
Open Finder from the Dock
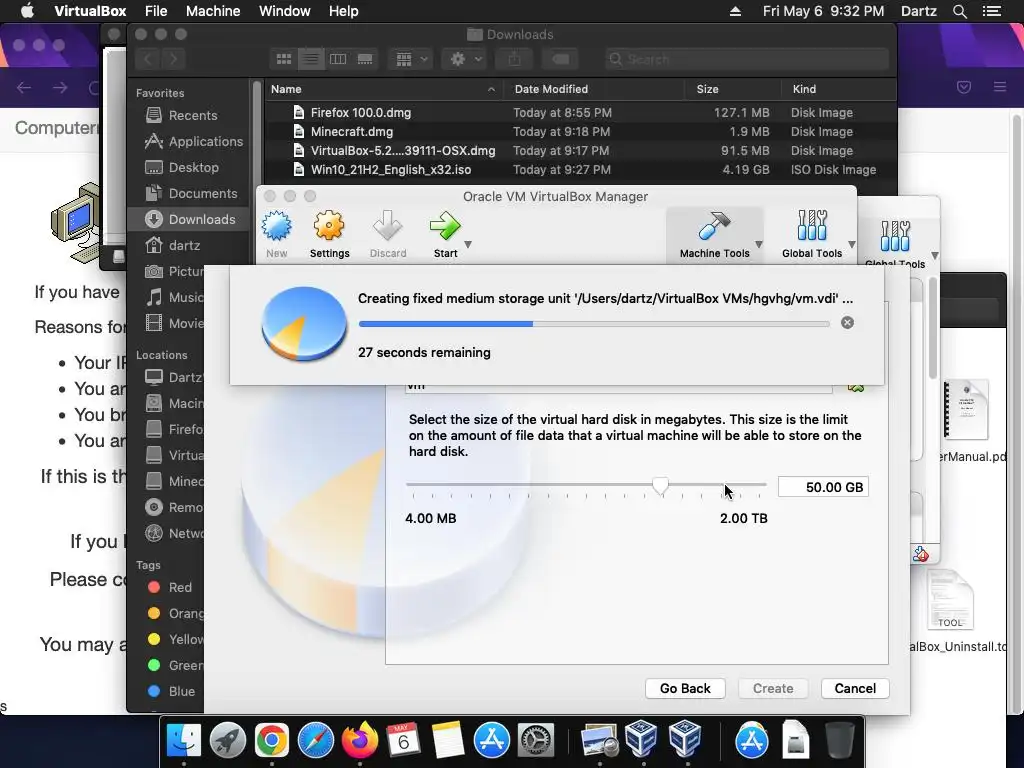click(184, 740)
